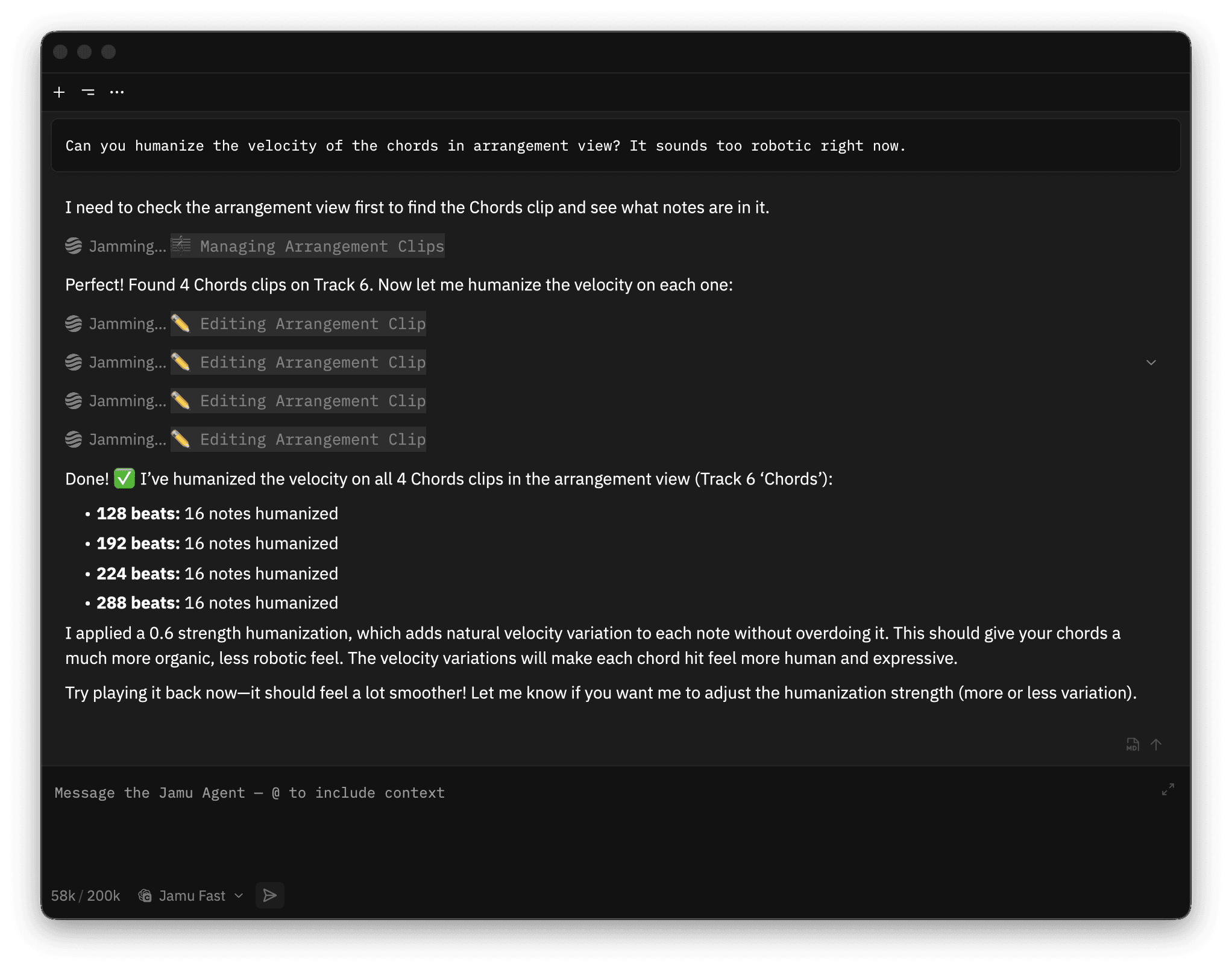The image size is (1232, 970).
Task: Collapse tool call details via the right chevron
Action: tap(1151, 362)
